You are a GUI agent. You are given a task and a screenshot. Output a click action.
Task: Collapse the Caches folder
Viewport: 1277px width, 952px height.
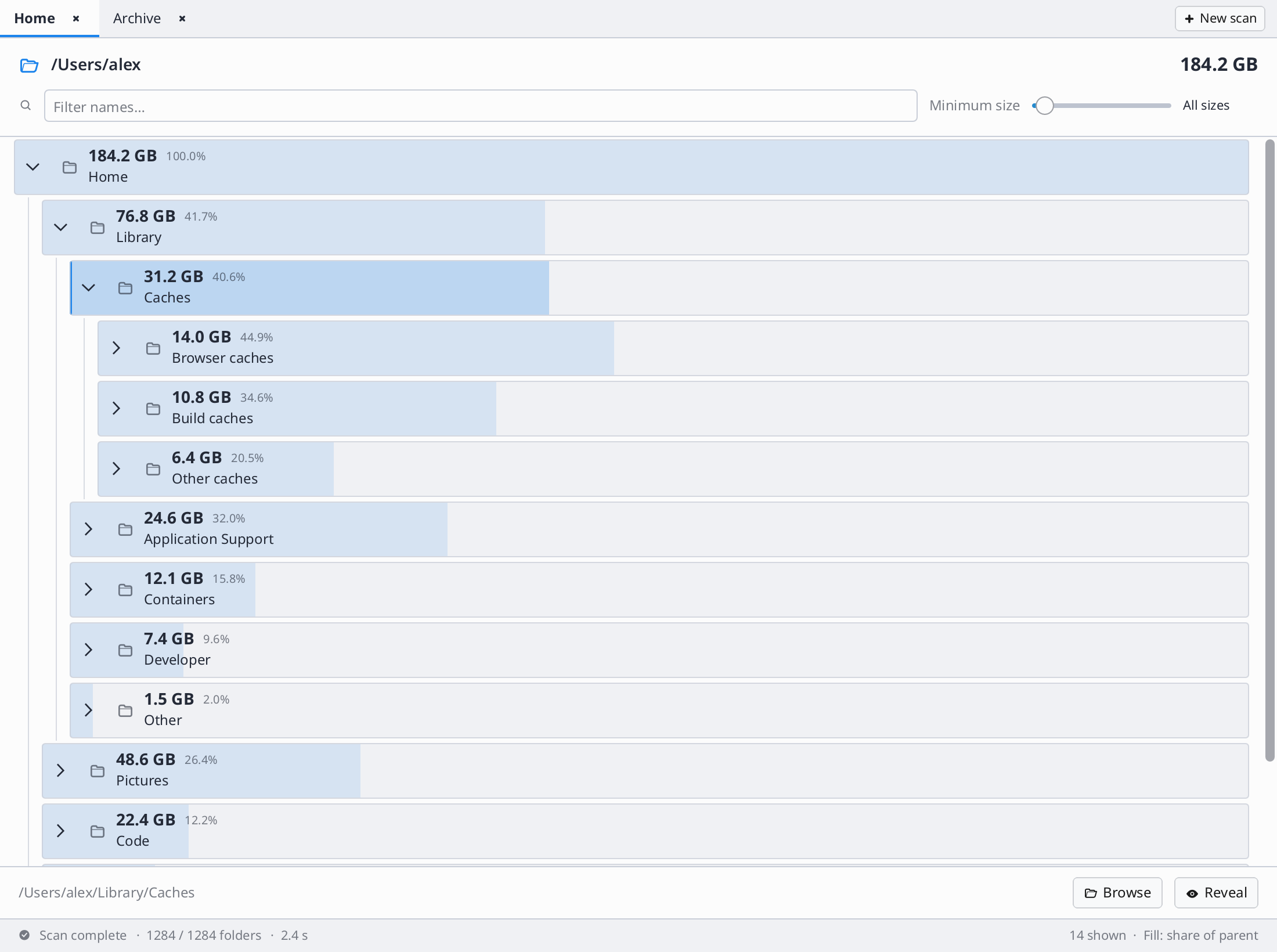point(89,288)
